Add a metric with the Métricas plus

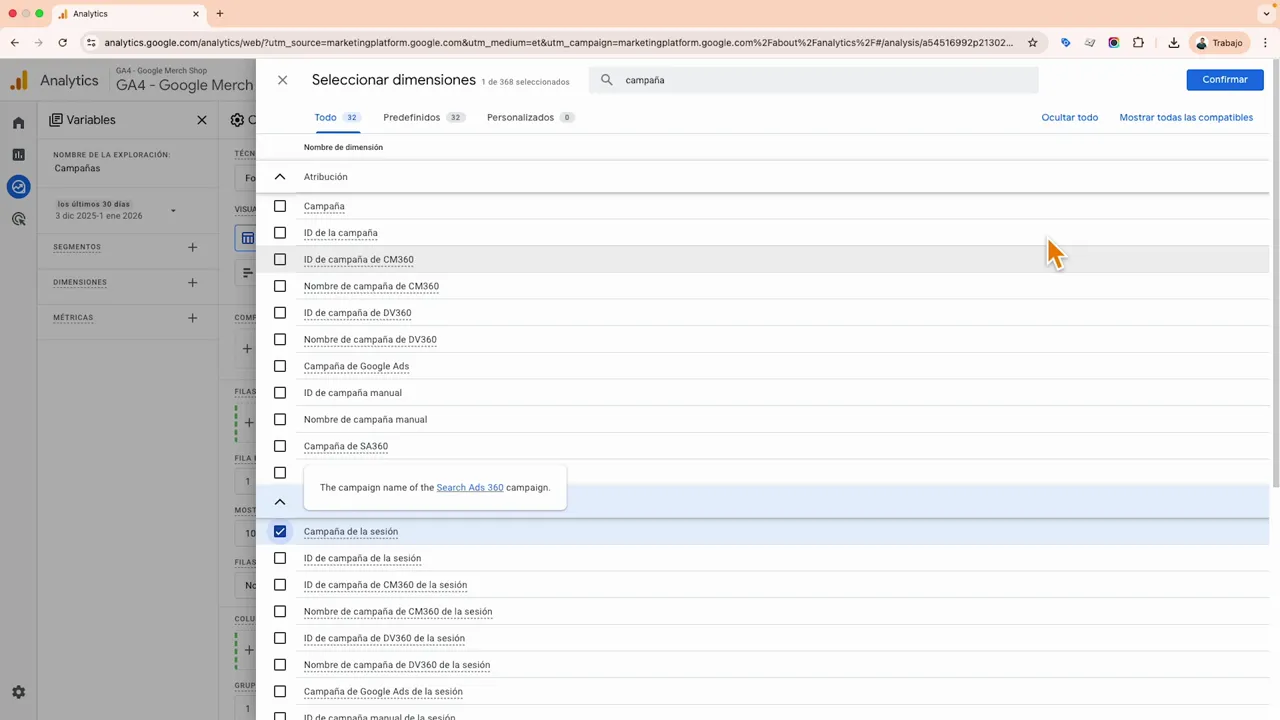[x=192, y=318]
